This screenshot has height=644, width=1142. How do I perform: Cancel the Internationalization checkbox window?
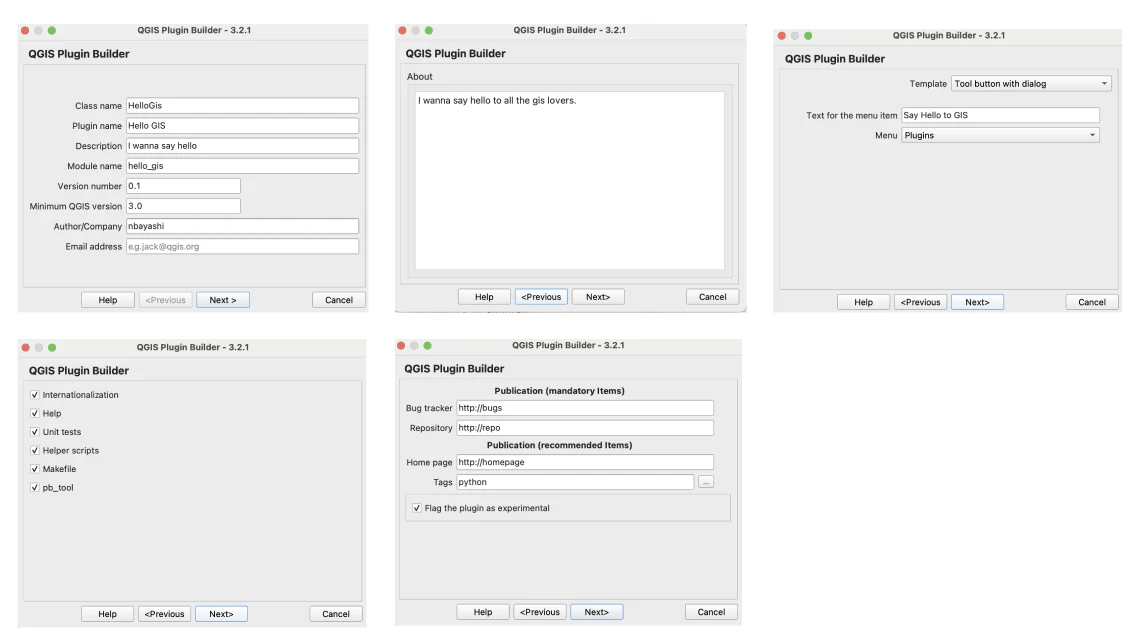point(336,614)
